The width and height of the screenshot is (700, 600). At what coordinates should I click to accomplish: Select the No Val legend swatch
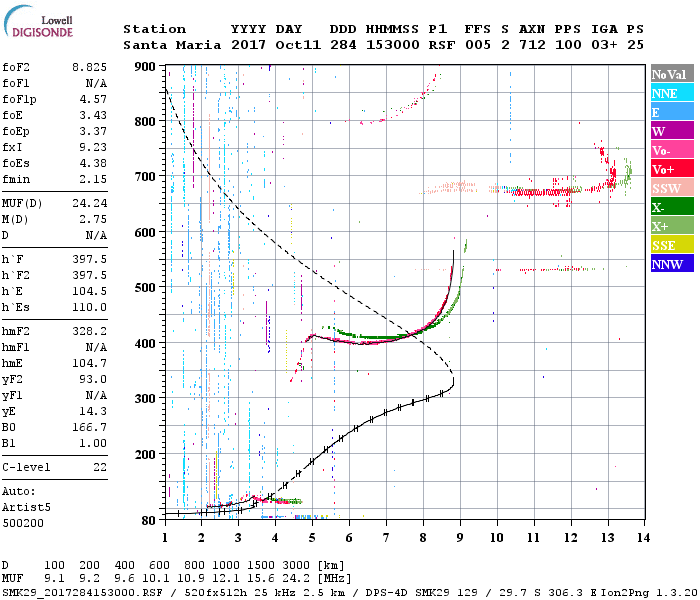(x=672, y=74)
